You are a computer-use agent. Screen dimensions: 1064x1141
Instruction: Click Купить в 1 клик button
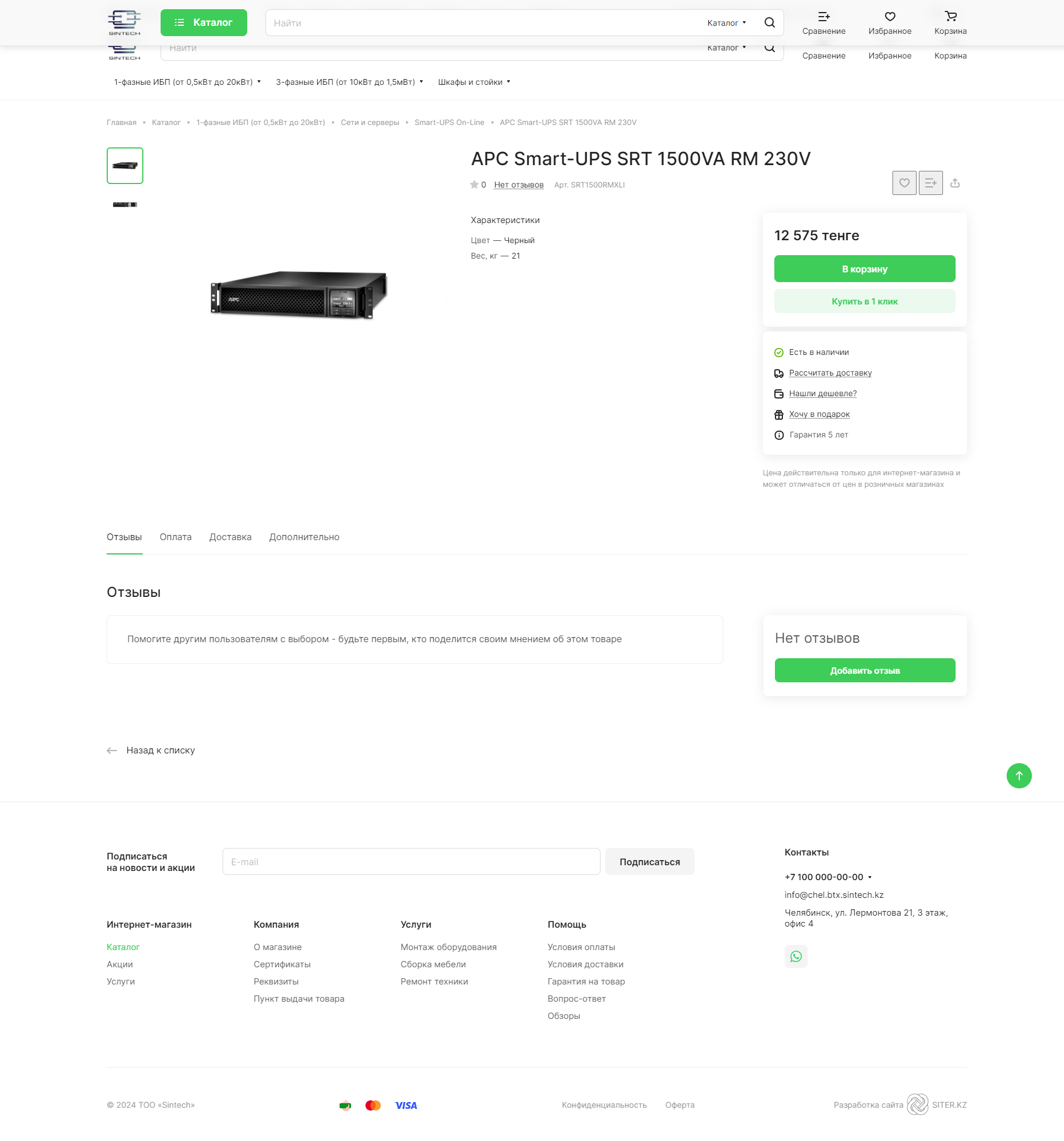pos(864,302)
